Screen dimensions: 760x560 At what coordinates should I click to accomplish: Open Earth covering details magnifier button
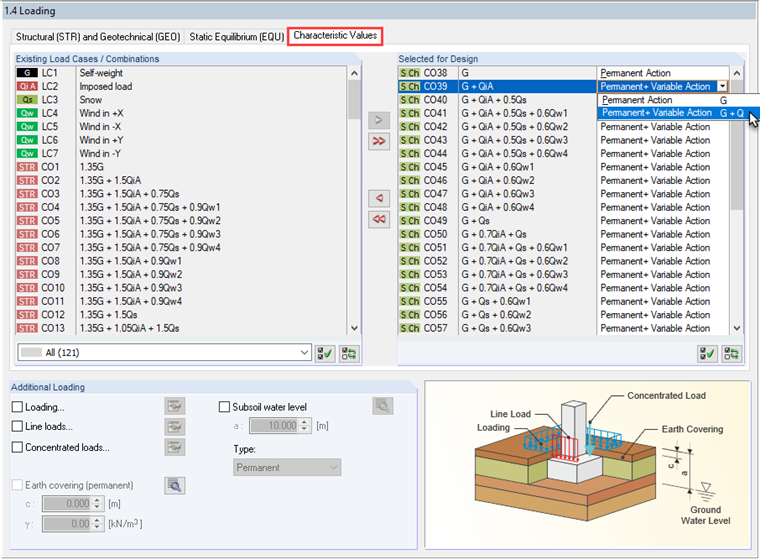pyautogui.click(x=174, y=485)
